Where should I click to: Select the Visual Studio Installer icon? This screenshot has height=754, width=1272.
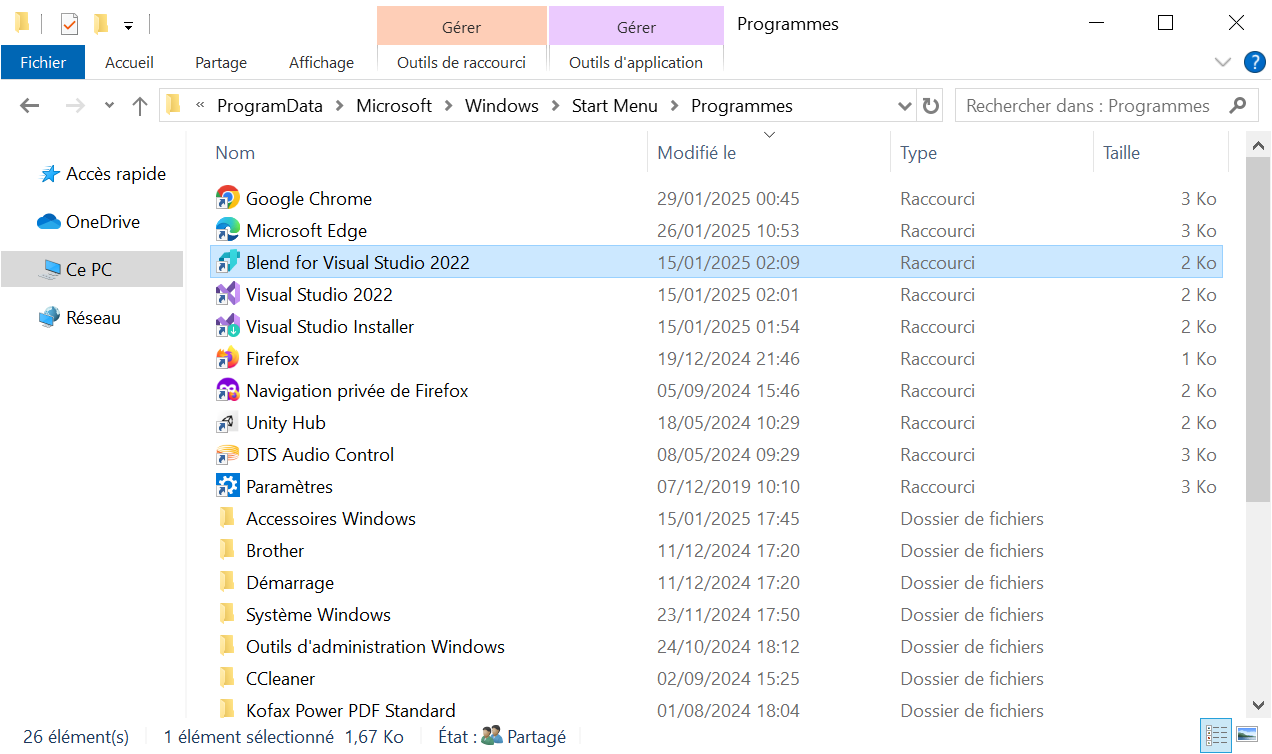228,326
